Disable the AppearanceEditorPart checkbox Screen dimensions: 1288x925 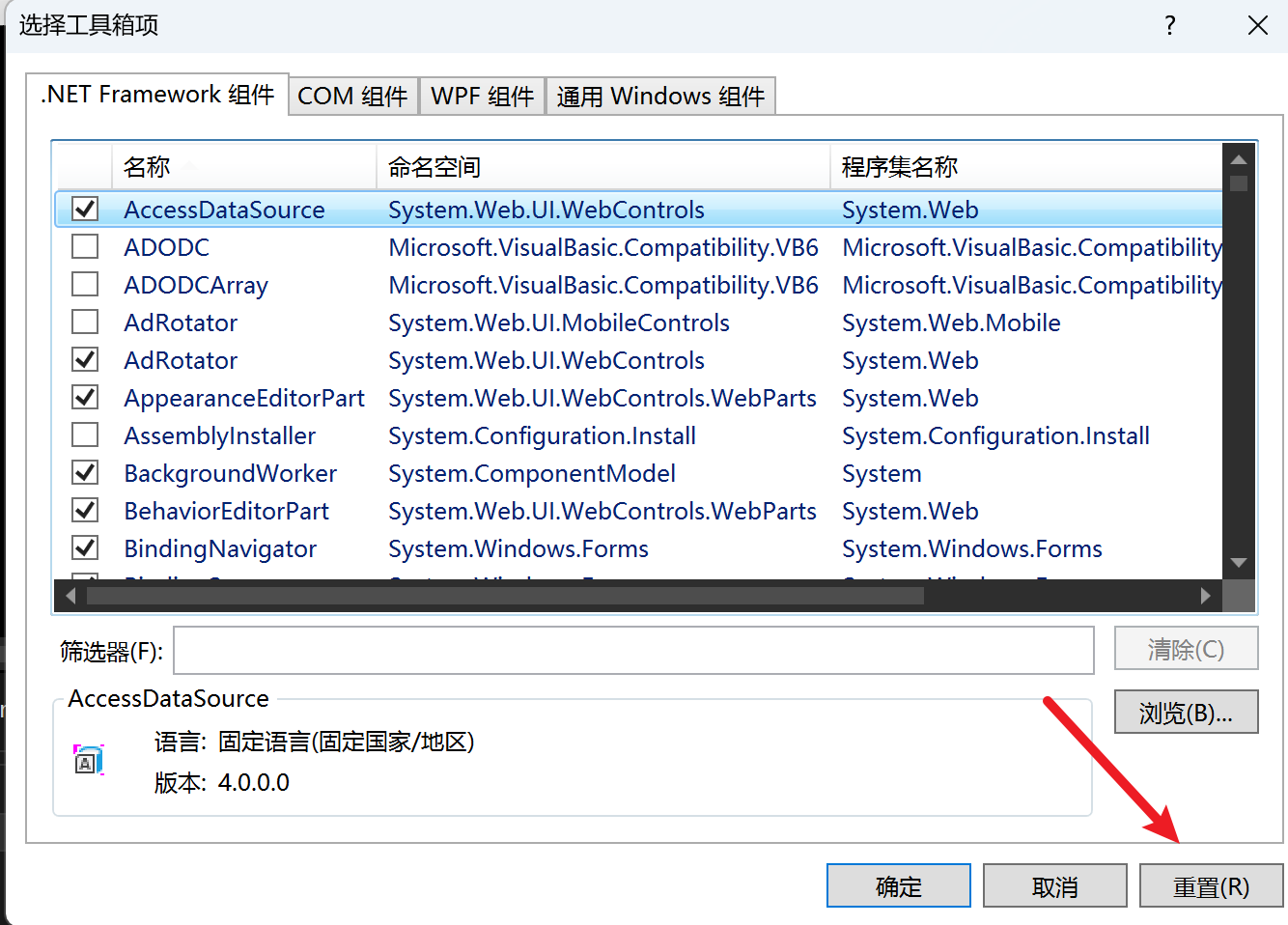[x=85, y=397]
